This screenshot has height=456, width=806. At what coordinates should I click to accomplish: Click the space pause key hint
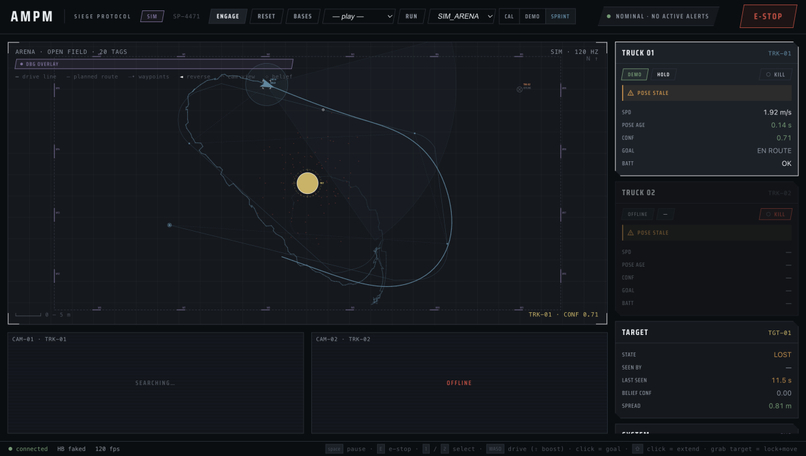pyautogui.click(x=345, y=449)
